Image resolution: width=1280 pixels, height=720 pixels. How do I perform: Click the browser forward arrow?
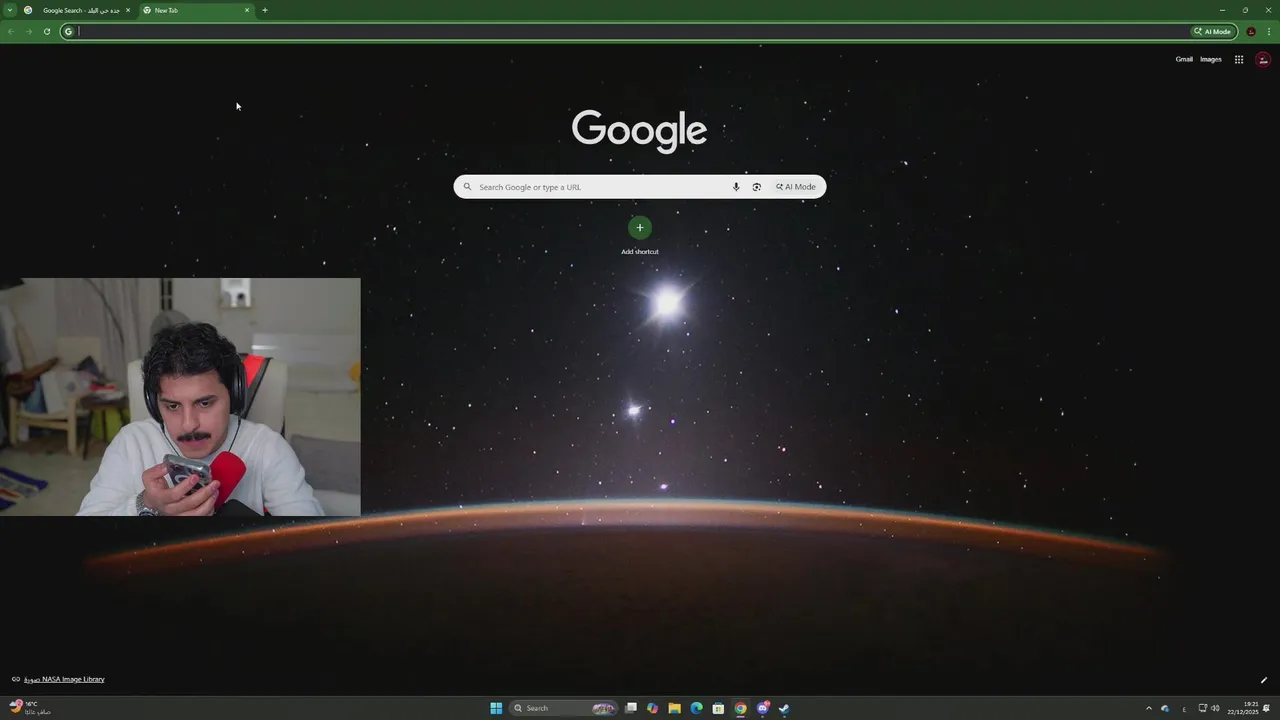click(28, 31)
